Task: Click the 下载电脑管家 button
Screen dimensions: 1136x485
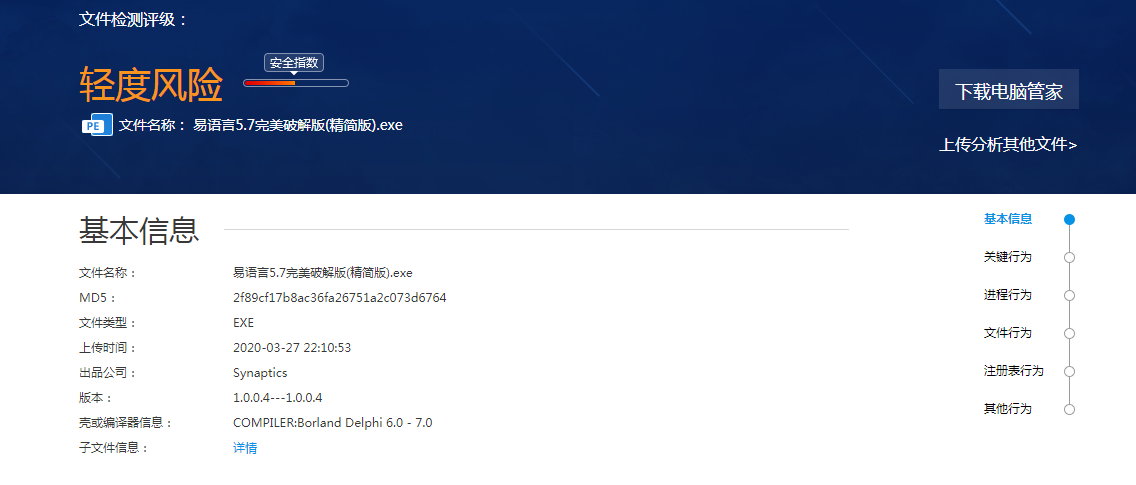Action: click(x=1008, y=89)
